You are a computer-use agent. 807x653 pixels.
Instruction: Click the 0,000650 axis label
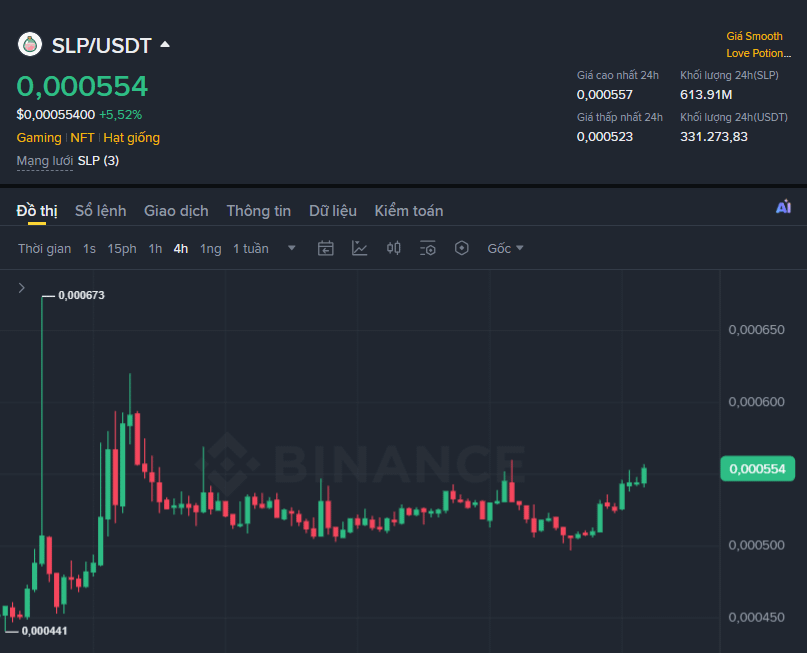(x=756, y=330)
